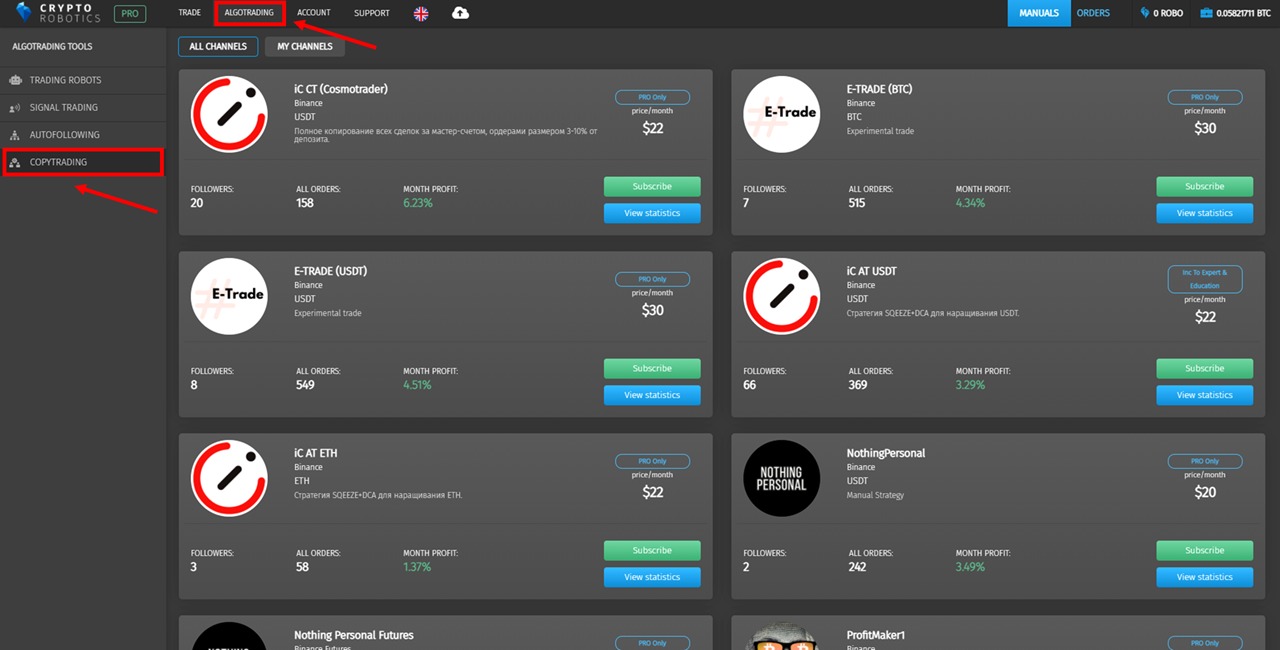This screenshot has width=1280, height=650.
Task: Click the iC CT (Cosmotrader) channel title
Action: (341, 89)
